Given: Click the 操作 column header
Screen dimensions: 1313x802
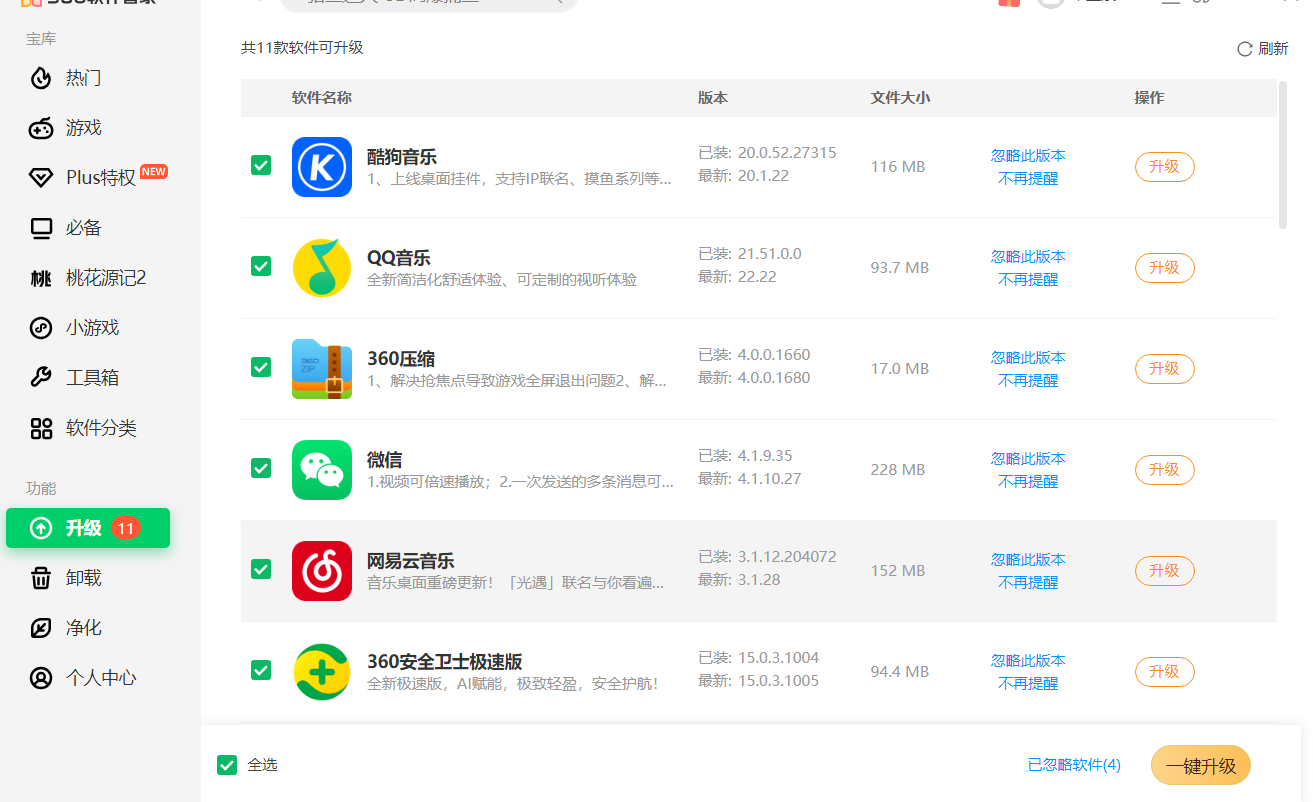Looking at the screenshot, I should click(1149, 98).
